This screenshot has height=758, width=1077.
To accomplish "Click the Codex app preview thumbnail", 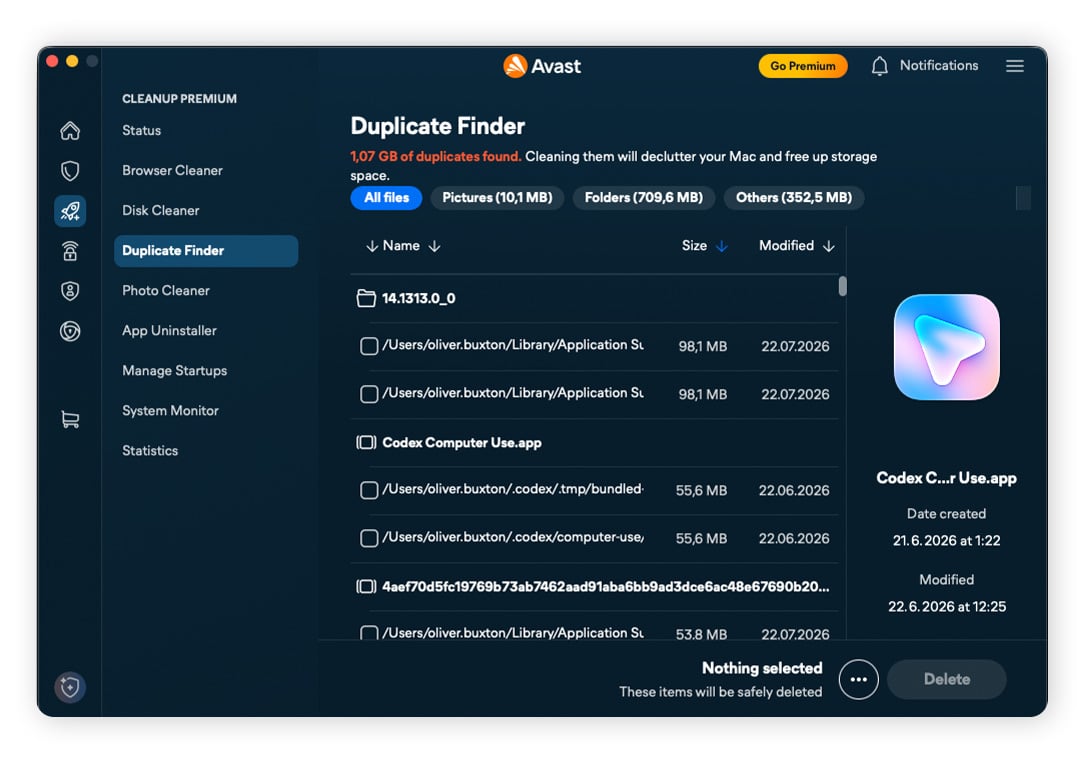I will tap(946, 347).
